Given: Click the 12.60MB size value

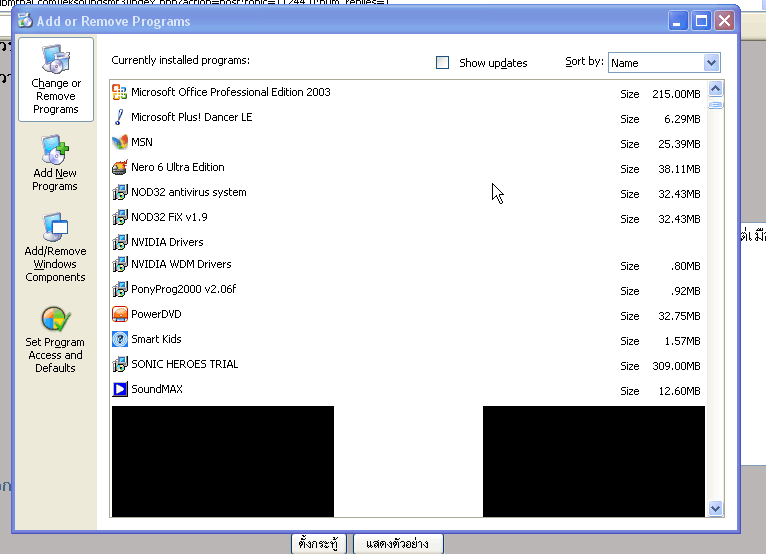Looking at the screenshot, I should (679, 391).
